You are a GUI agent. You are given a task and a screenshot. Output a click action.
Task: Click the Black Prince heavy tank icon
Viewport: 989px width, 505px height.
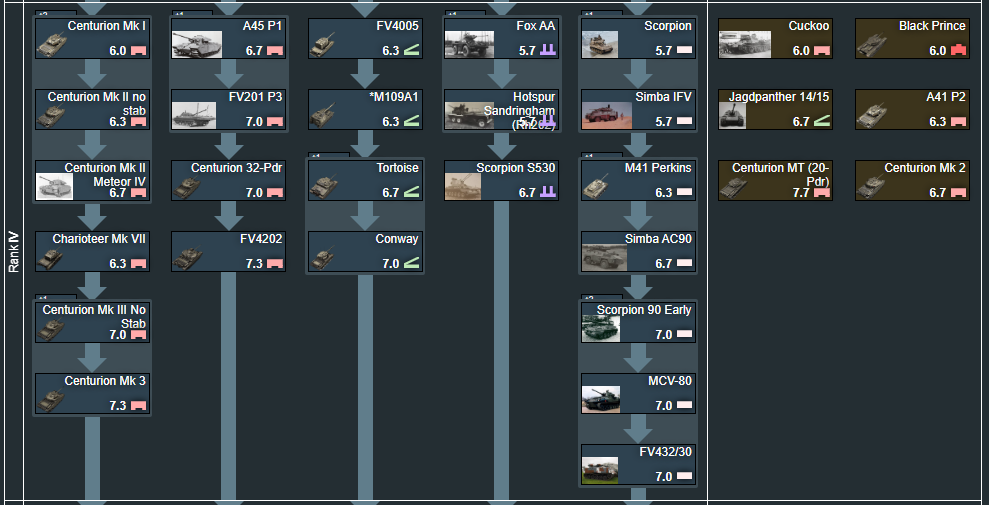click(x=959, y=50)
